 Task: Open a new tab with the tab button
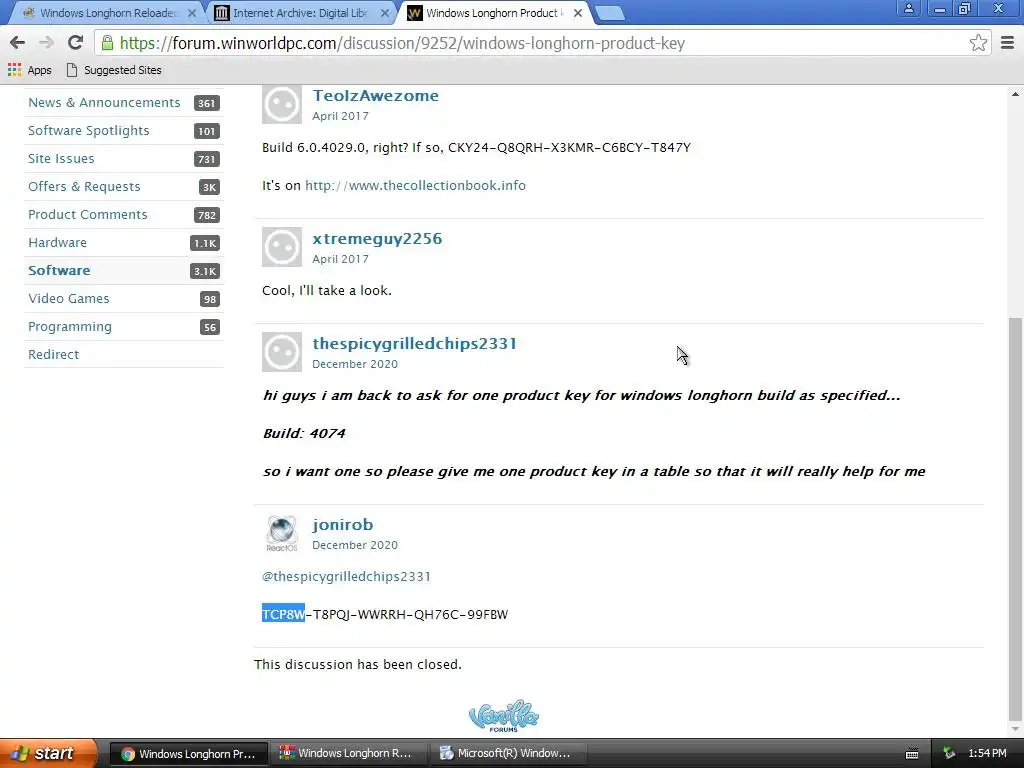pyautogui.click(x=610, y=13)
